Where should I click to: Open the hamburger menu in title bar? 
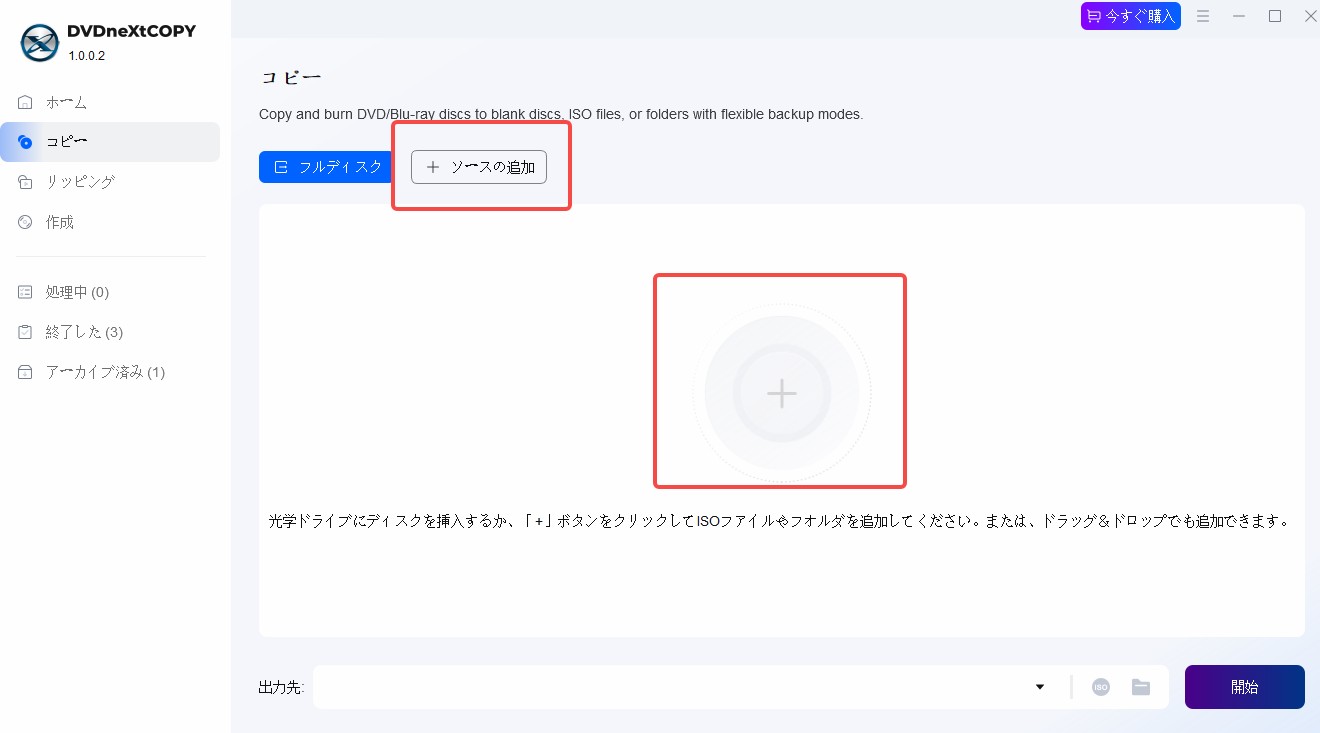click(x=1204, y=16)
